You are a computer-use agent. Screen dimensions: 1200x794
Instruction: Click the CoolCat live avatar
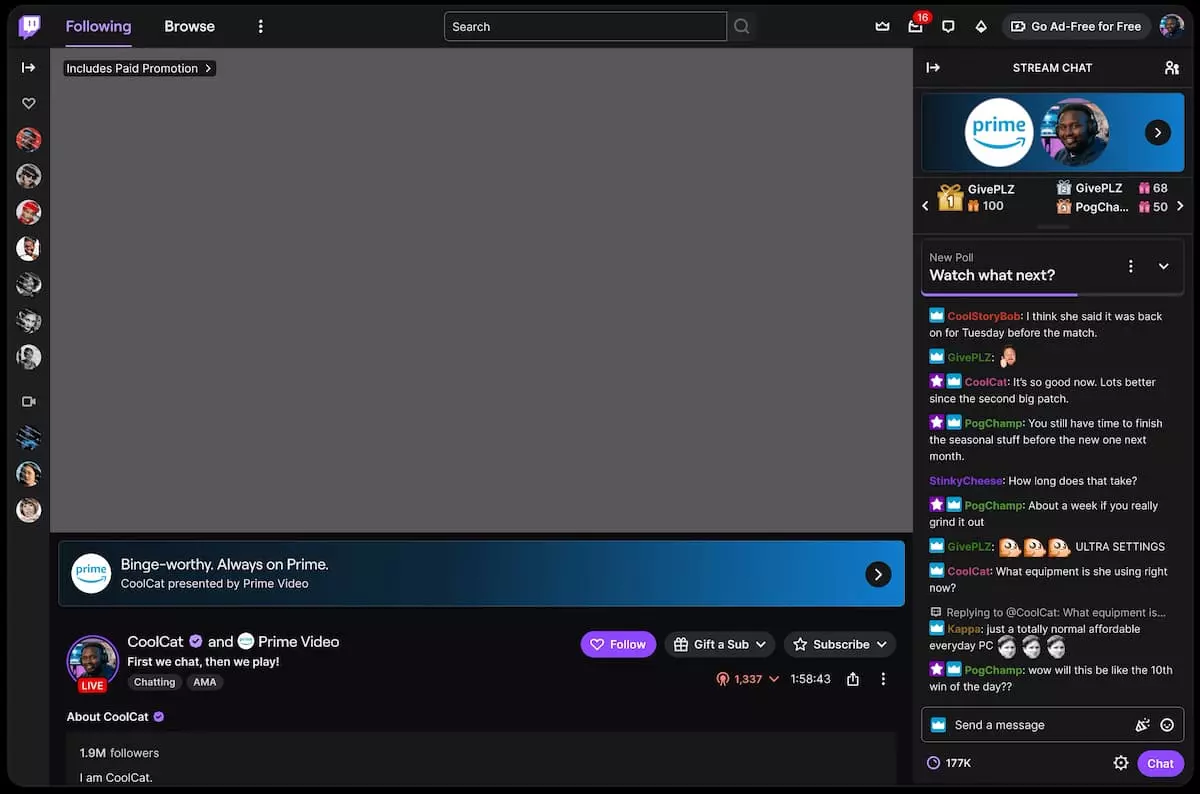pos(93,662)
